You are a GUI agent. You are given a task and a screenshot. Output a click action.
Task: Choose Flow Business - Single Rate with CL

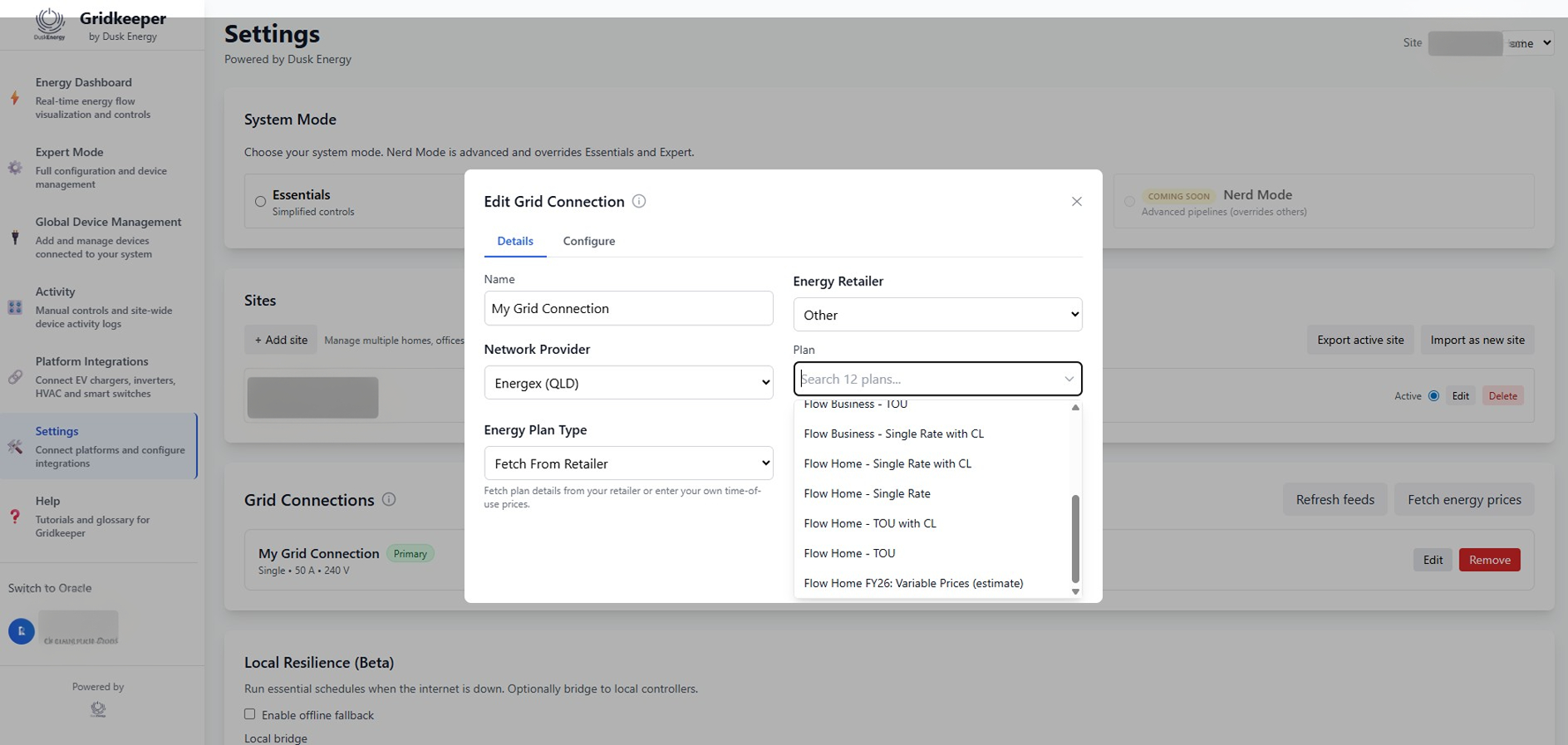point(932,434)
